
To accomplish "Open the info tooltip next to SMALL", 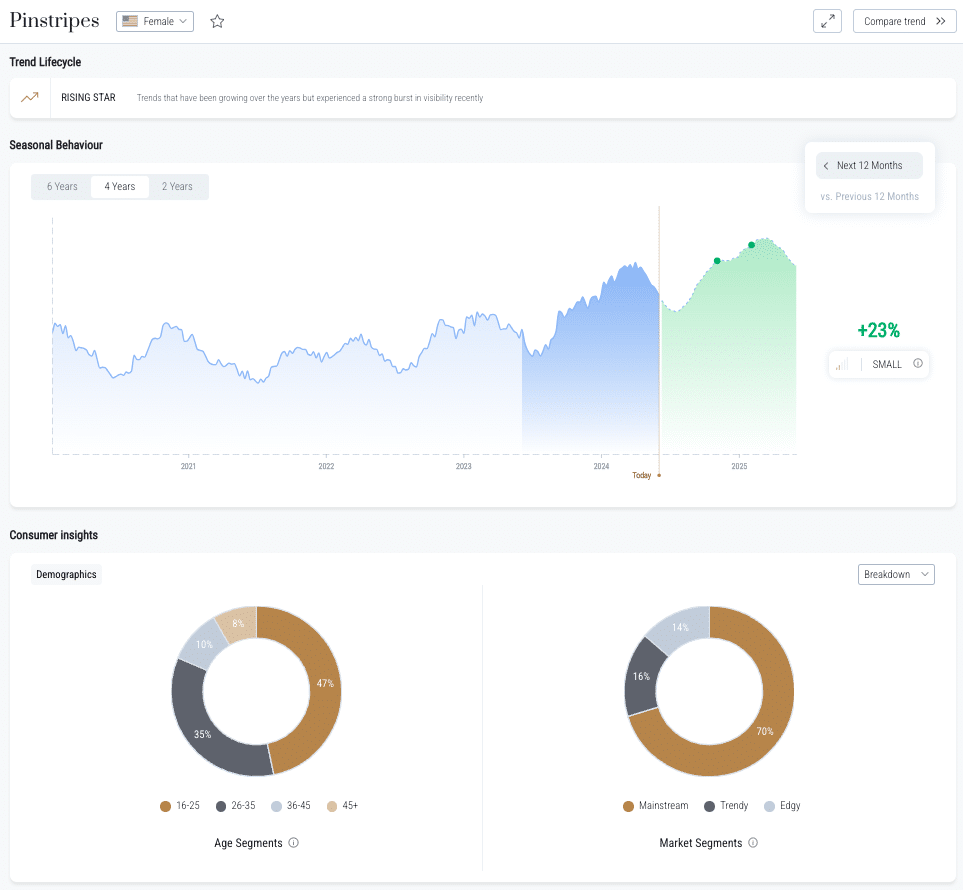I will pos(916,364).
